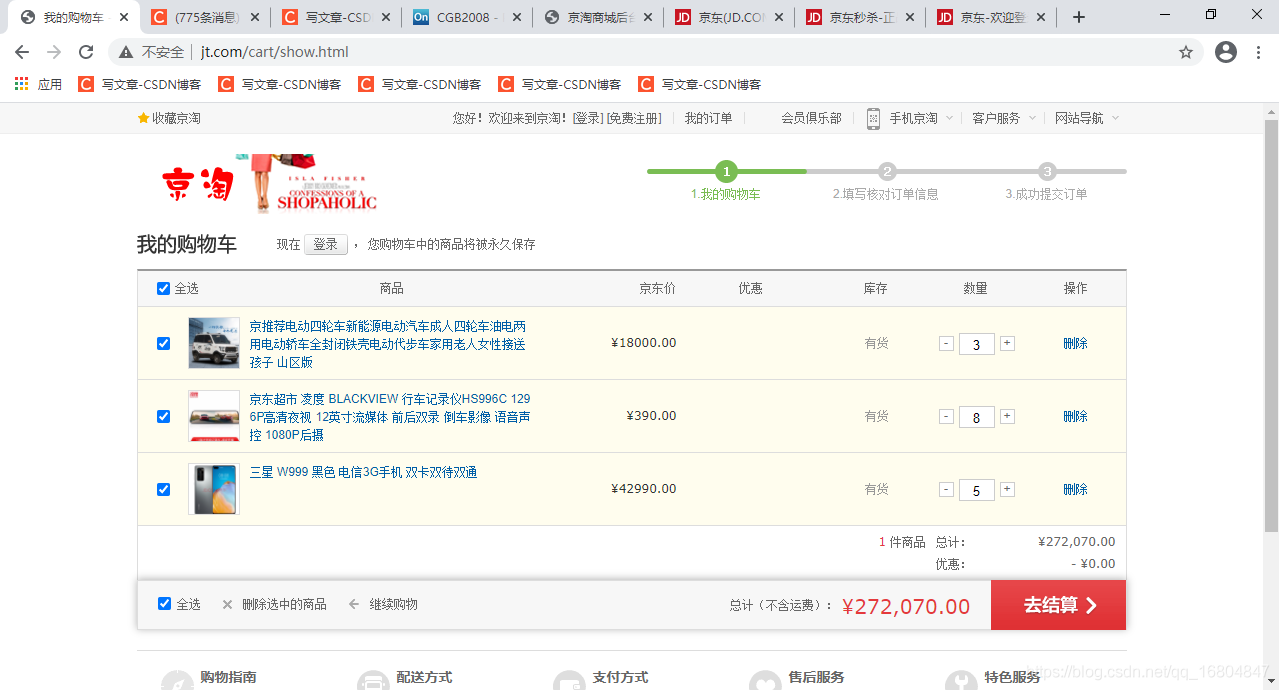Viewport: 1279px width, 690px height.
Task: Open a new tab with the plus icon
Action: click(x=1078, y=17)
